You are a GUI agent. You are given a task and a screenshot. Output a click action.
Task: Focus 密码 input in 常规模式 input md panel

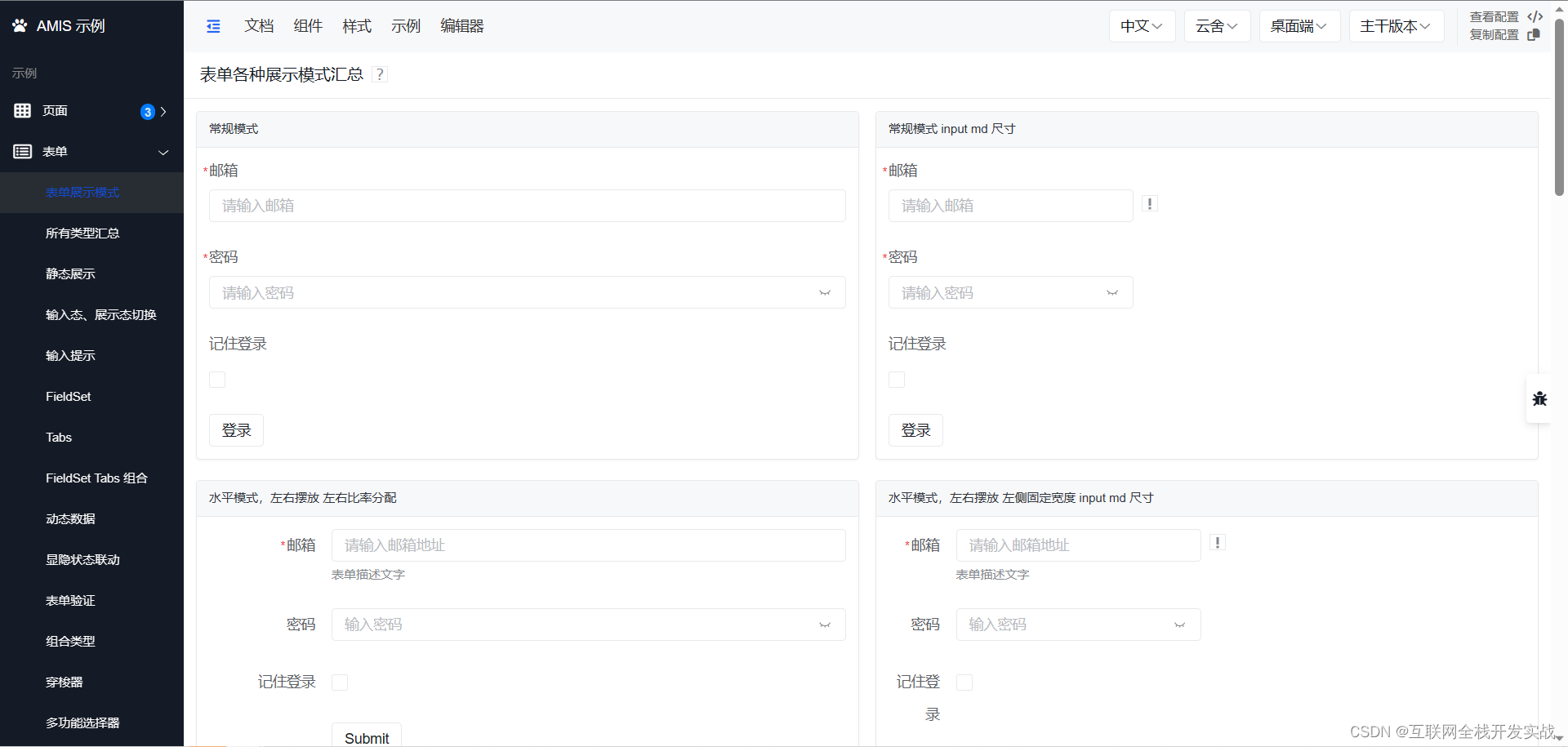[1011, 292]
